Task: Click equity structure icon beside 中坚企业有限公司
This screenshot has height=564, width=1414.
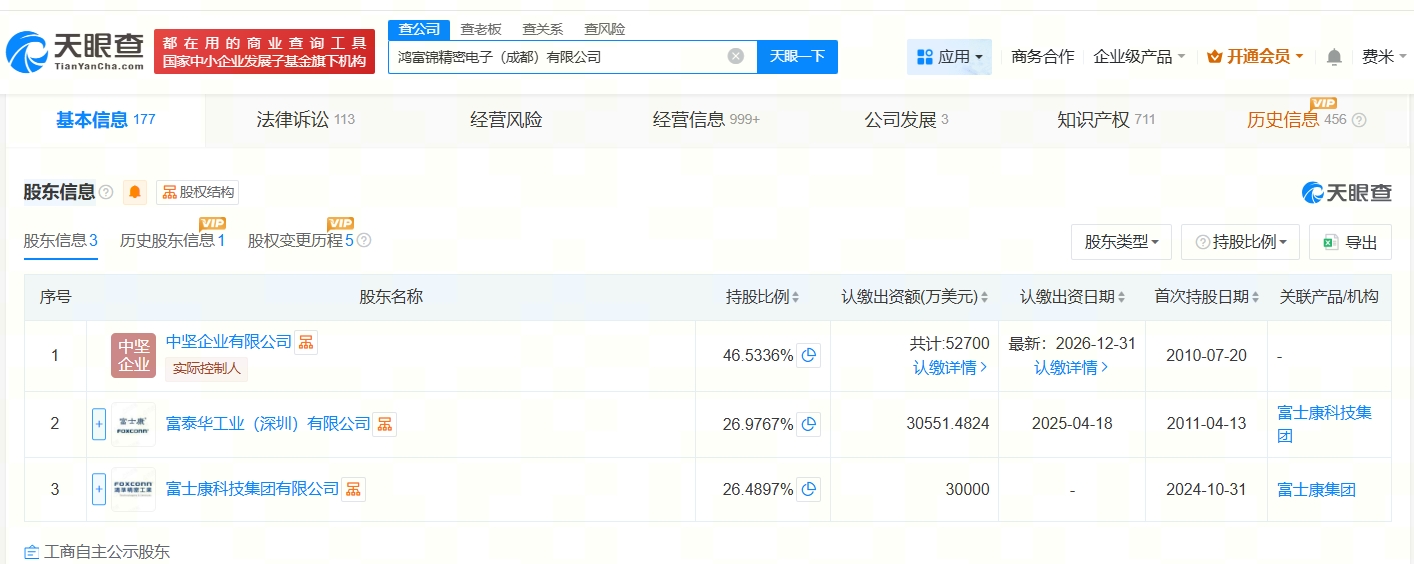Action: 306,342
